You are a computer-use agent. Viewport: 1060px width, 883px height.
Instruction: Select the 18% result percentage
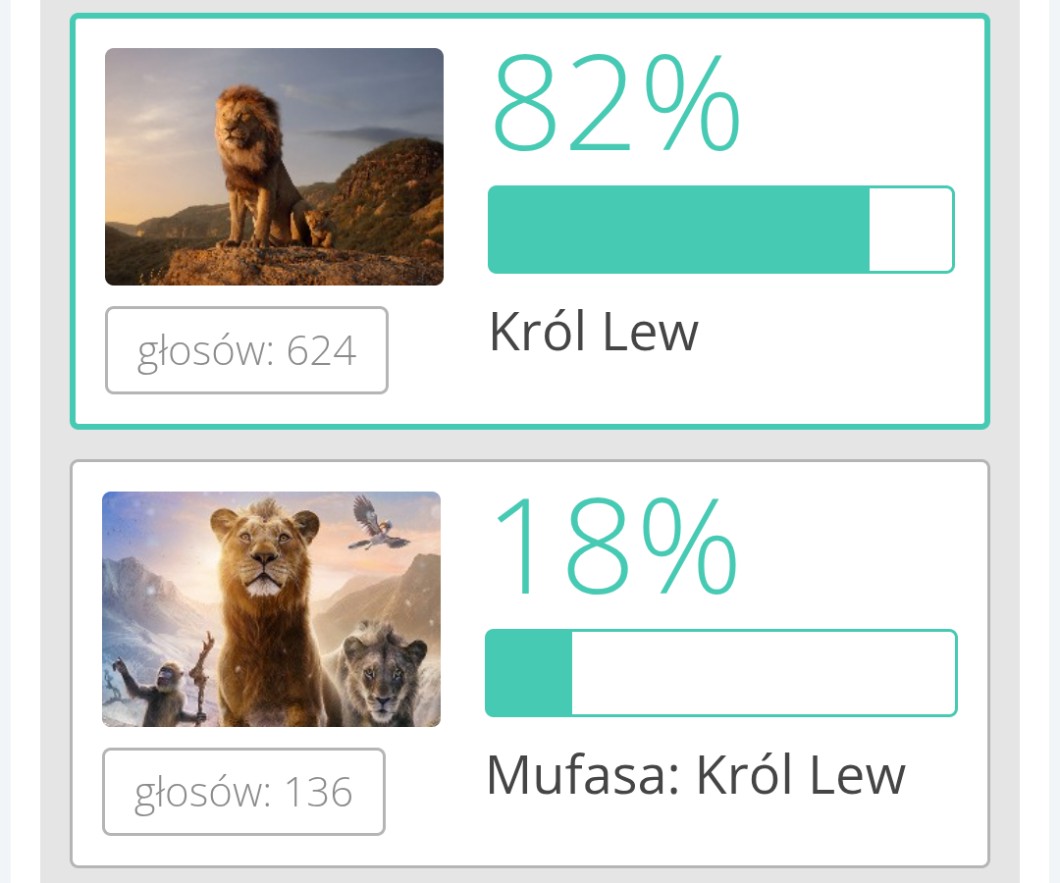pos(613,546)
